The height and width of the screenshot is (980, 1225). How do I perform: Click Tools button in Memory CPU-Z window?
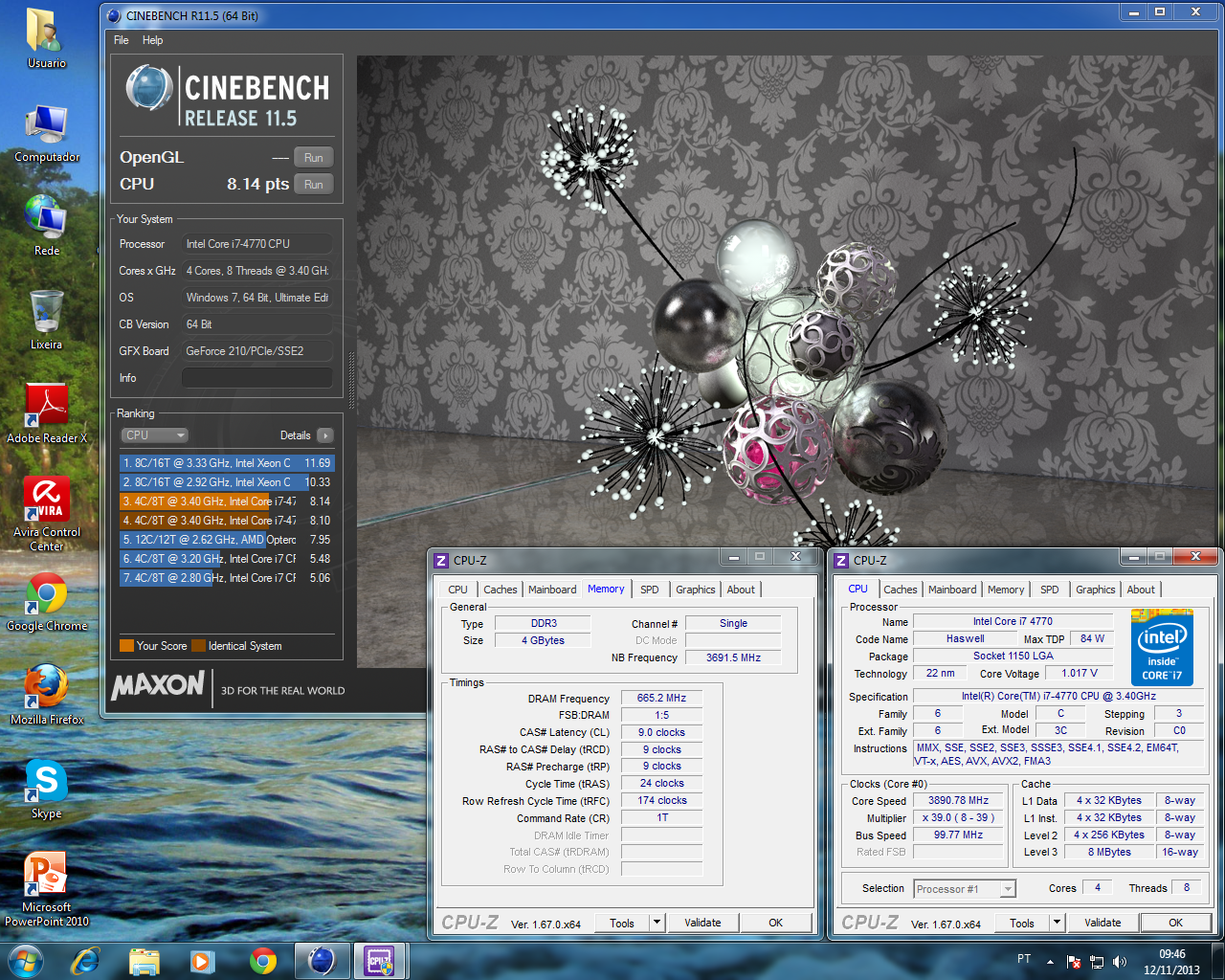622,924
